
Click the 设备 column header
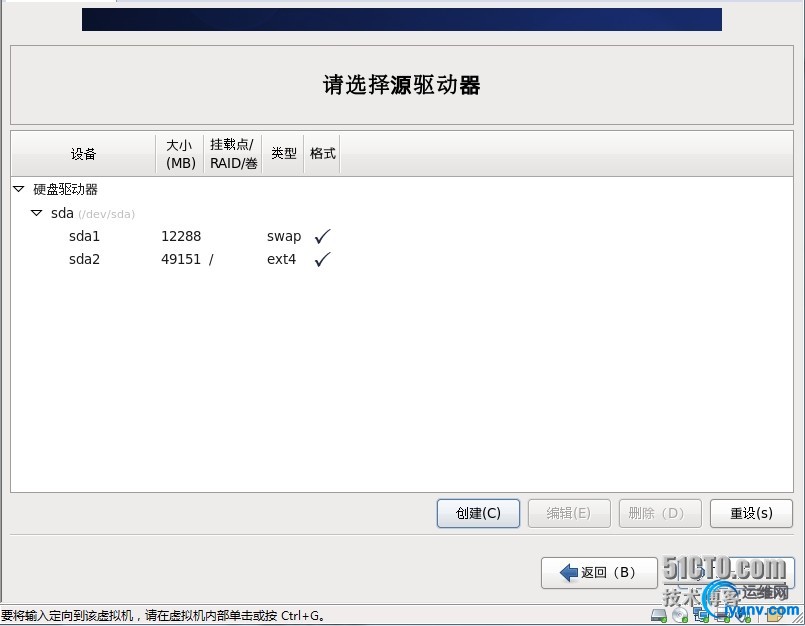[83, 153]
